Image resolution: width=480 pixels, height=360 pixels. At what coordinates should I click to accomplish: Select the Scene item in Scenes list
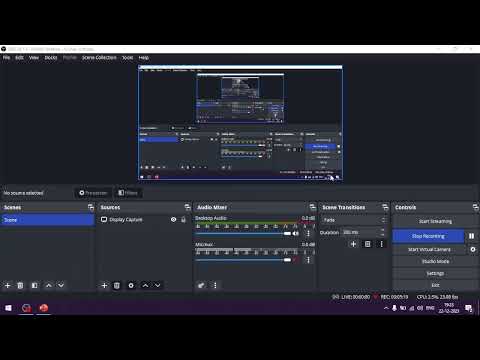[48, 220]
